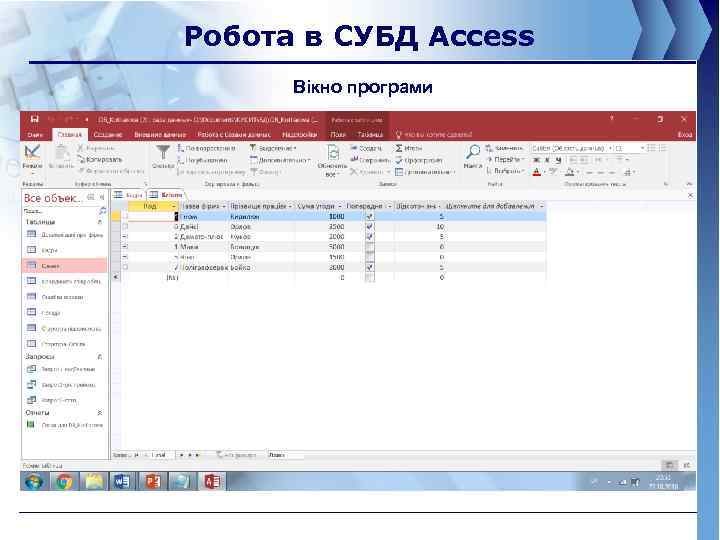Viewport: 720px width, 540px height.
Task: Click the gridlines button in text formatting
Action: click(628, 172)
